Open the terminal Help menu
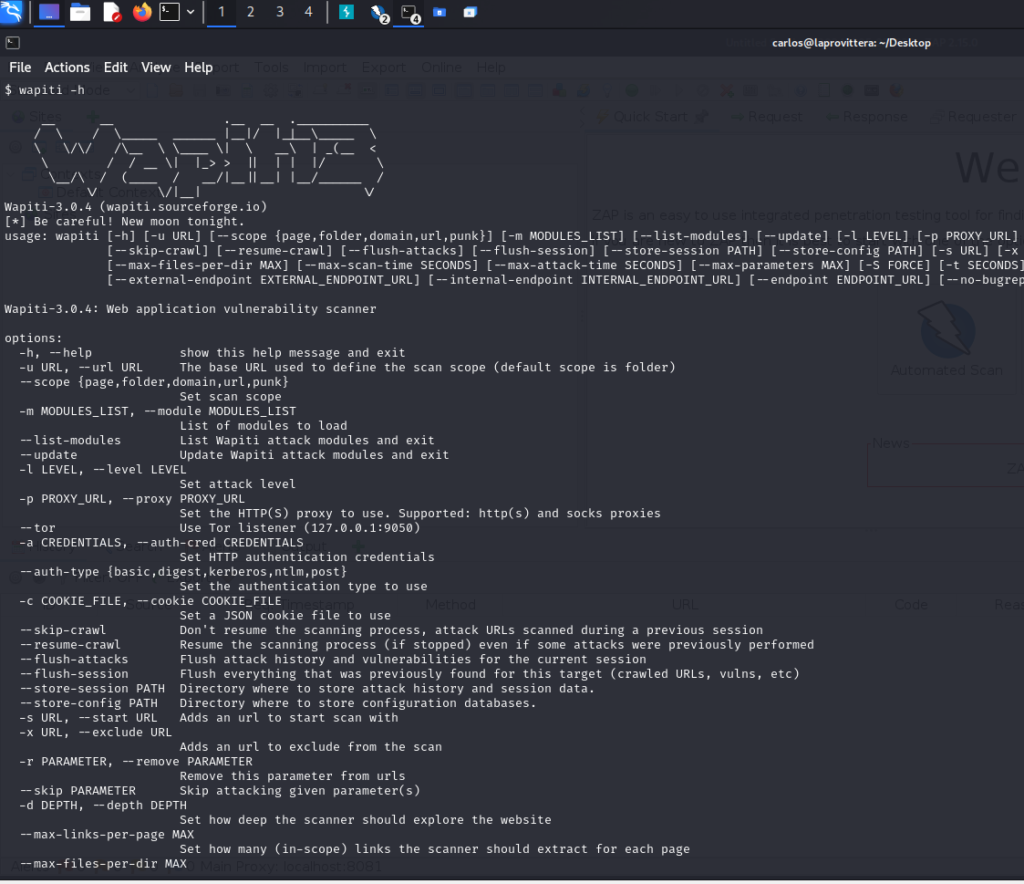The image size is (1024, 884). [198, 67]
